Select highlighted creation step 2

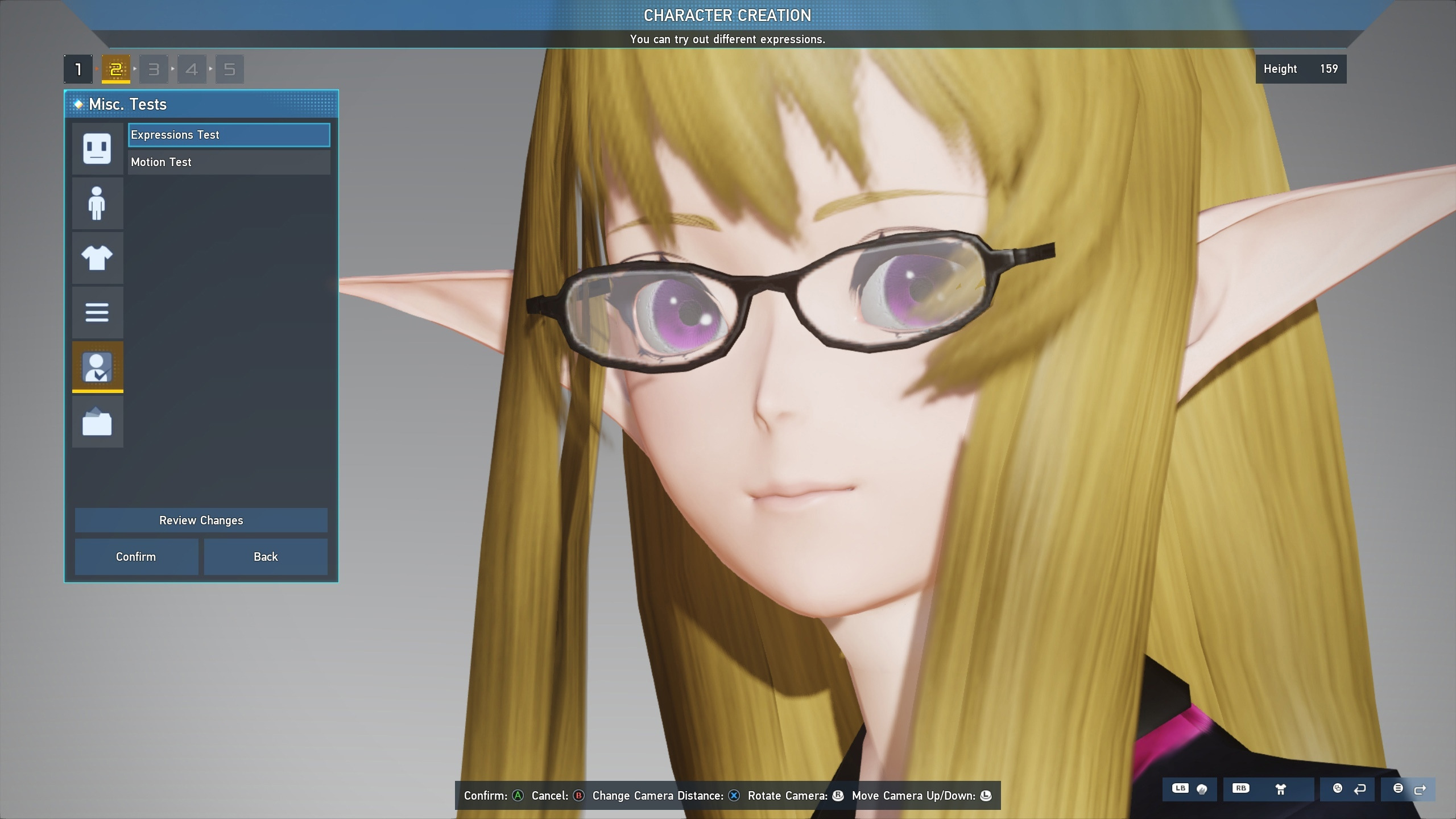point(116,69)
